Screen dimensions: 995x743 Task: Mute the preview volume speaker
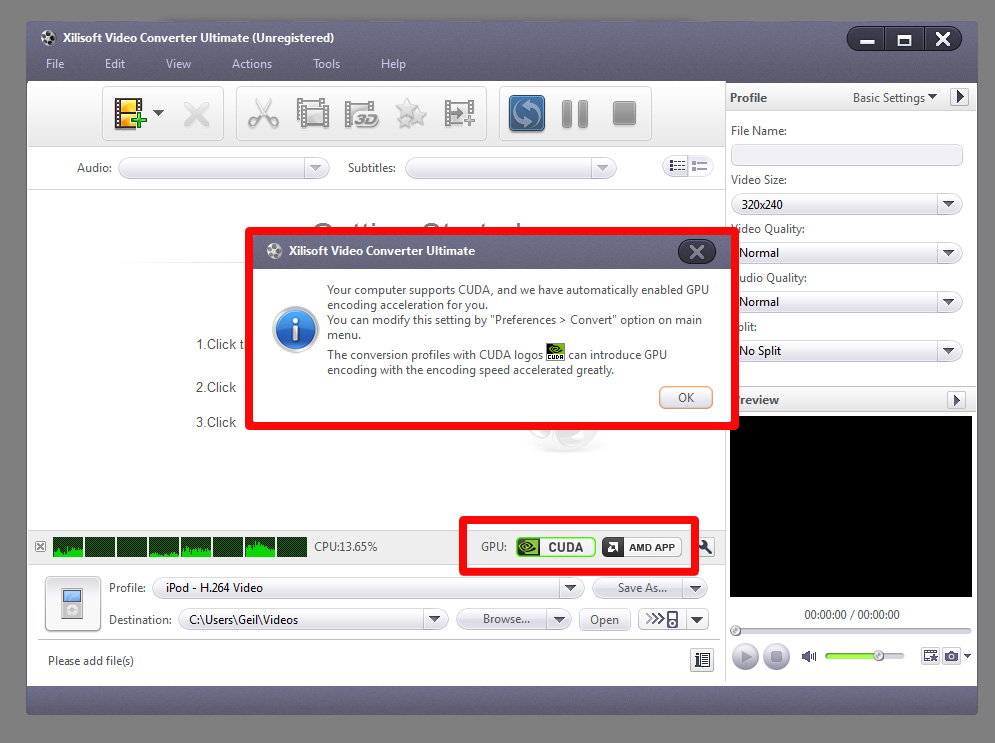point(809,656)
